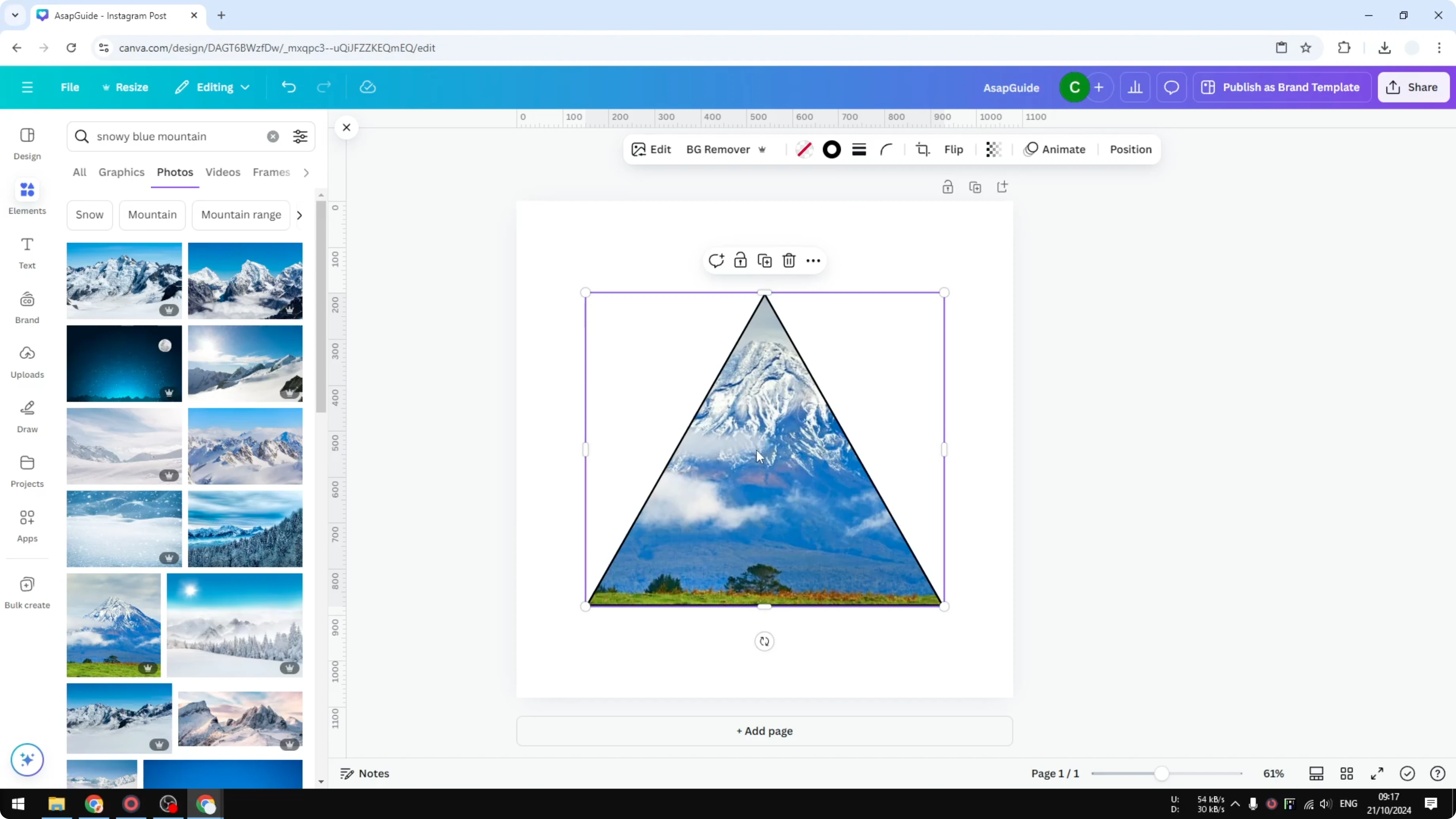The height and width of the screenshot is (819, 1456).
Task: Select the night sky mountain thumbnail
Action: pyautogui.click(x=124, y=364)
